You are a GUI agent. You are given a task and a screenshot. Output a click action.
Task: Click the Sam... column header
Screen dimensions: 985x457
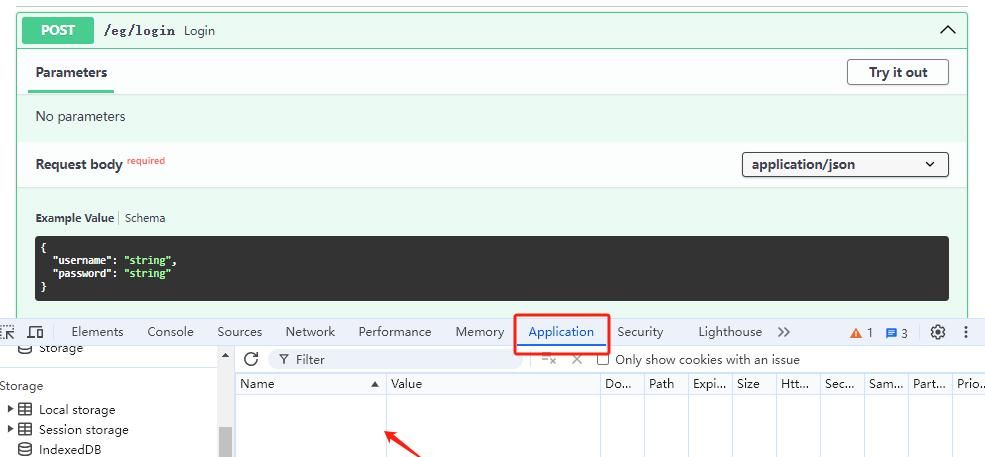click(886, 383)
